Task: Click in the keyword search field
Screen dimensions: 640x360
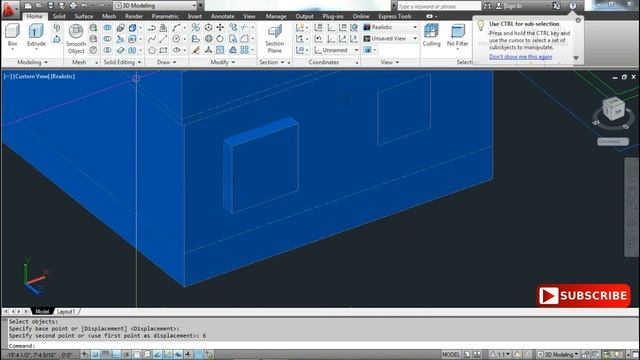Action: [439, 6]
